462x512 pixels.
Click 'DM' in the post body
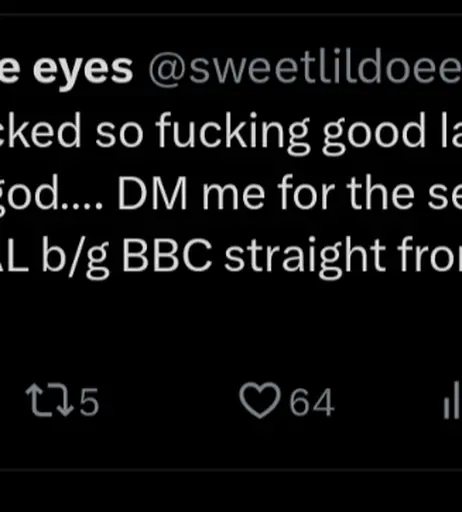[152, 194]
